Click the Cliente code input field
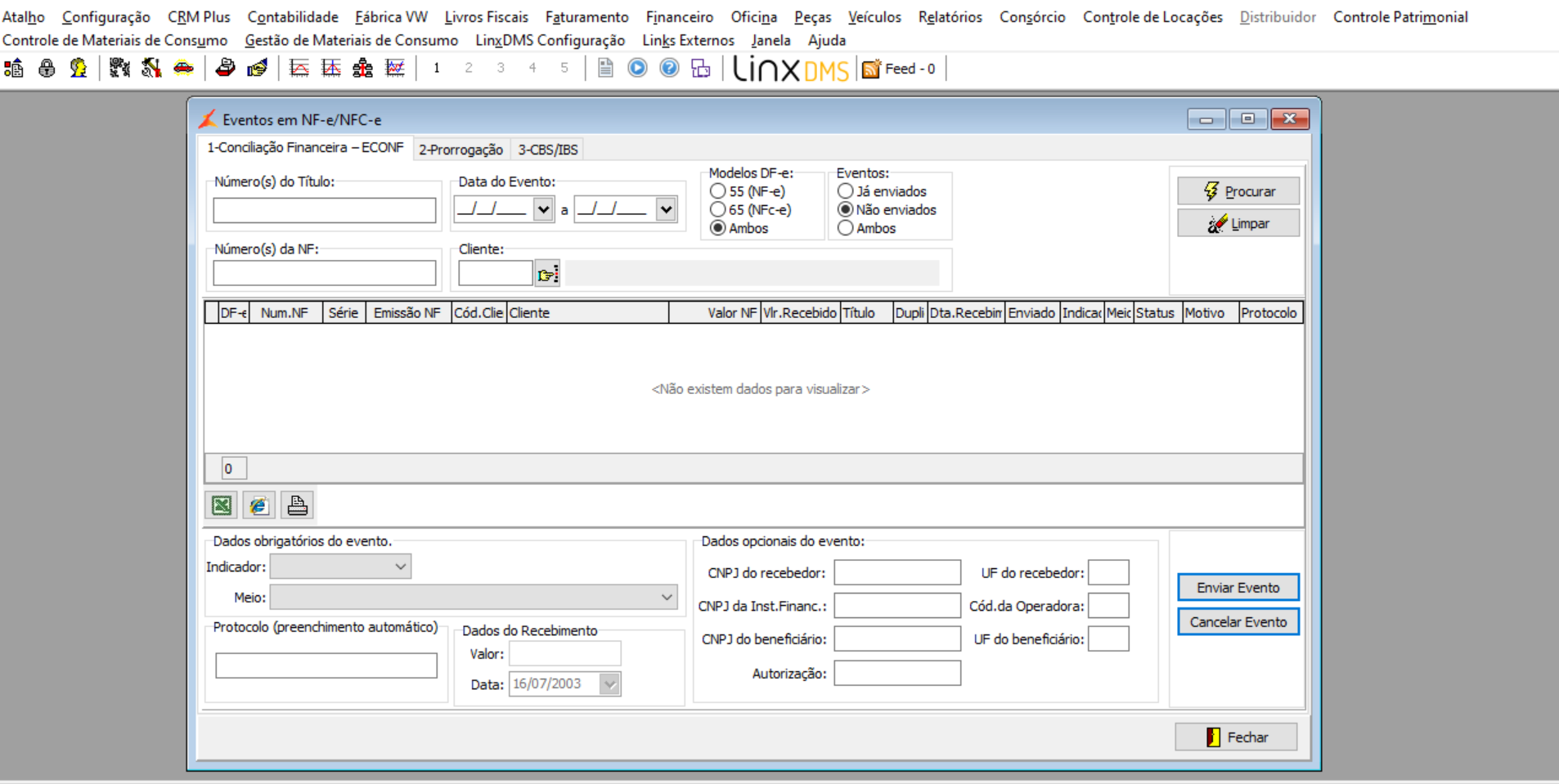This screenshot has height=784, width=1559. [x=496, y=273]
